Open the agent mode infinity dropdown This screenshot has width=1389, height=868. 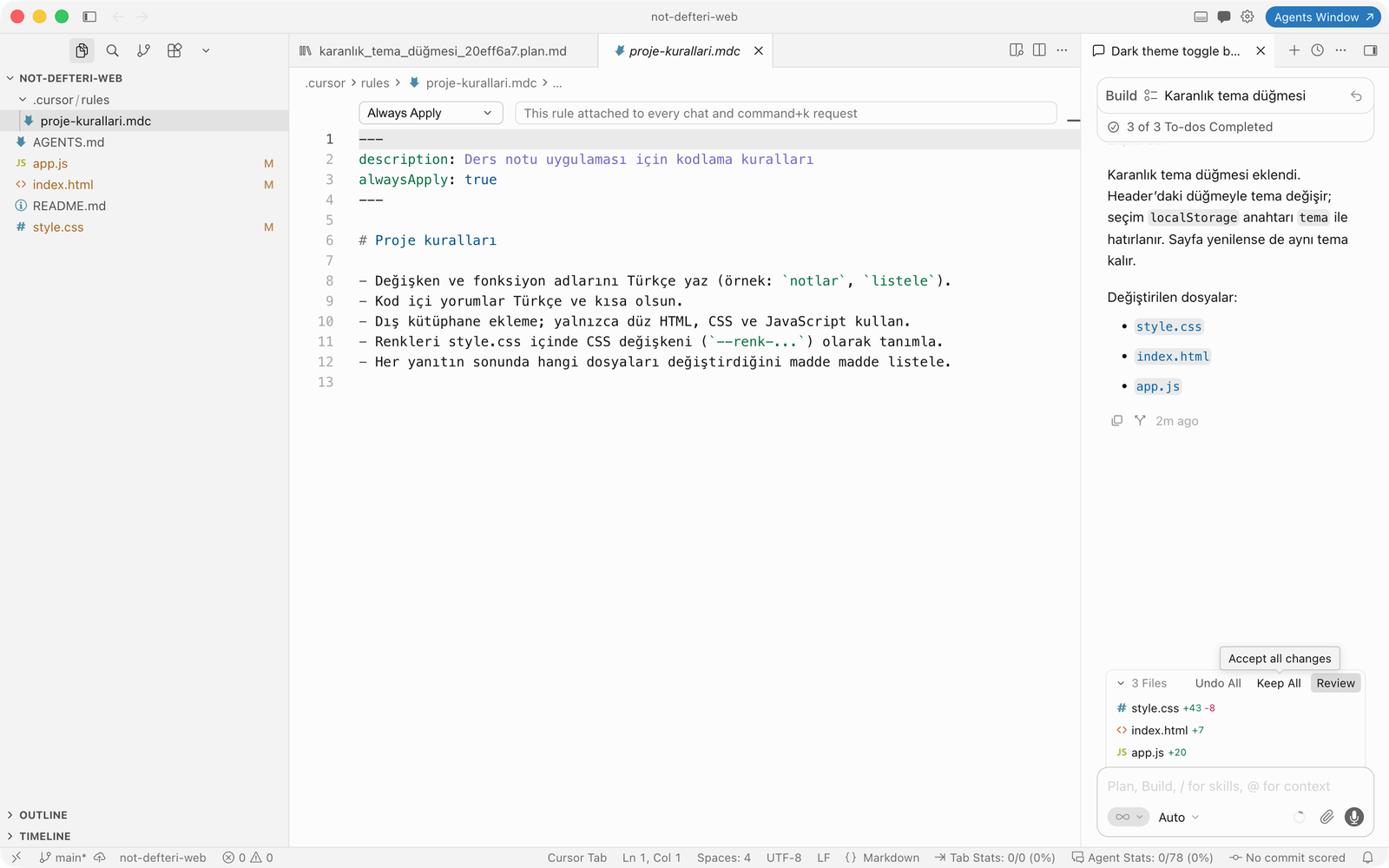coord(1129,818)
